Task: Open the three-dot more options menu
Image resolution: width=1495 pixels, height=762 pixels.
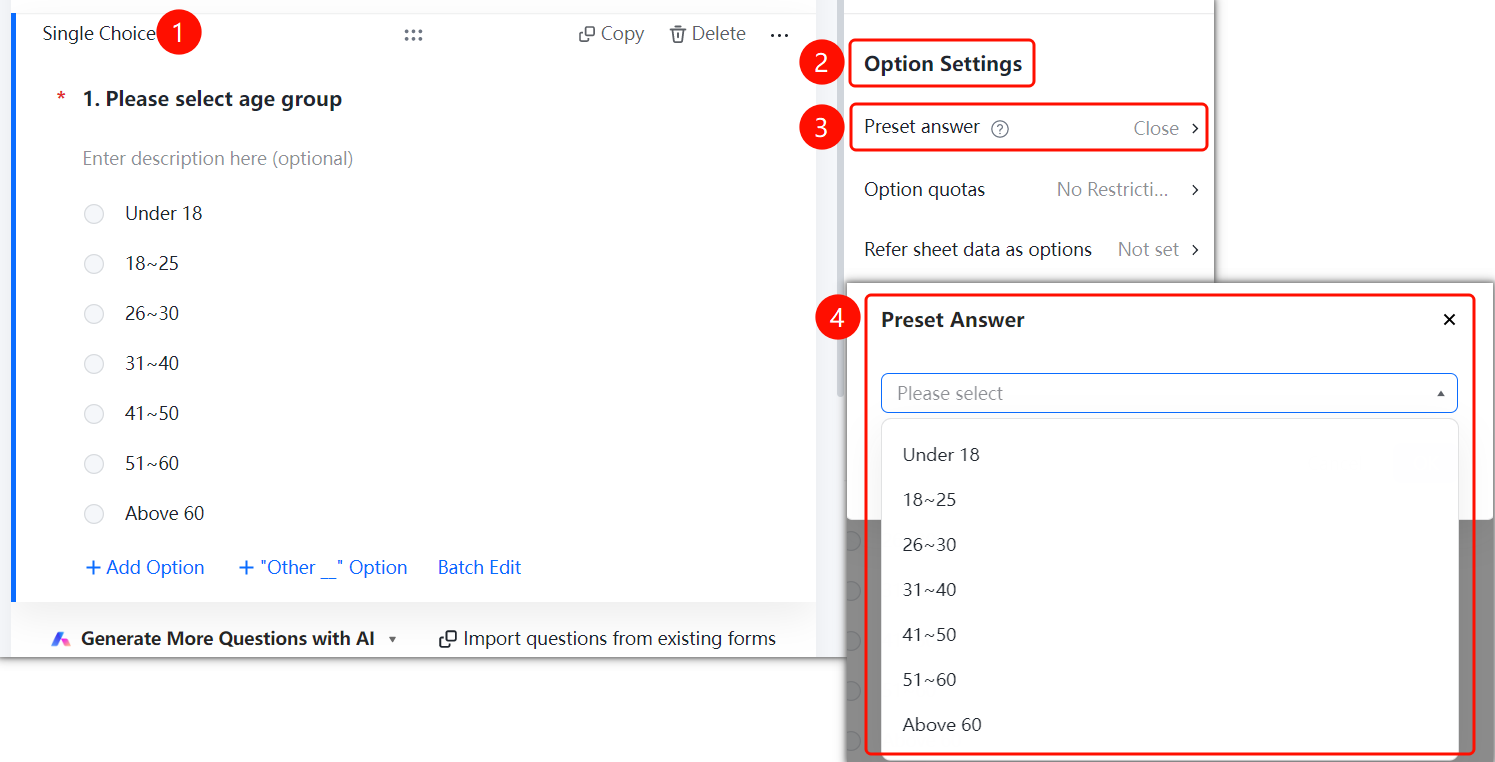Action: (780, 35)
